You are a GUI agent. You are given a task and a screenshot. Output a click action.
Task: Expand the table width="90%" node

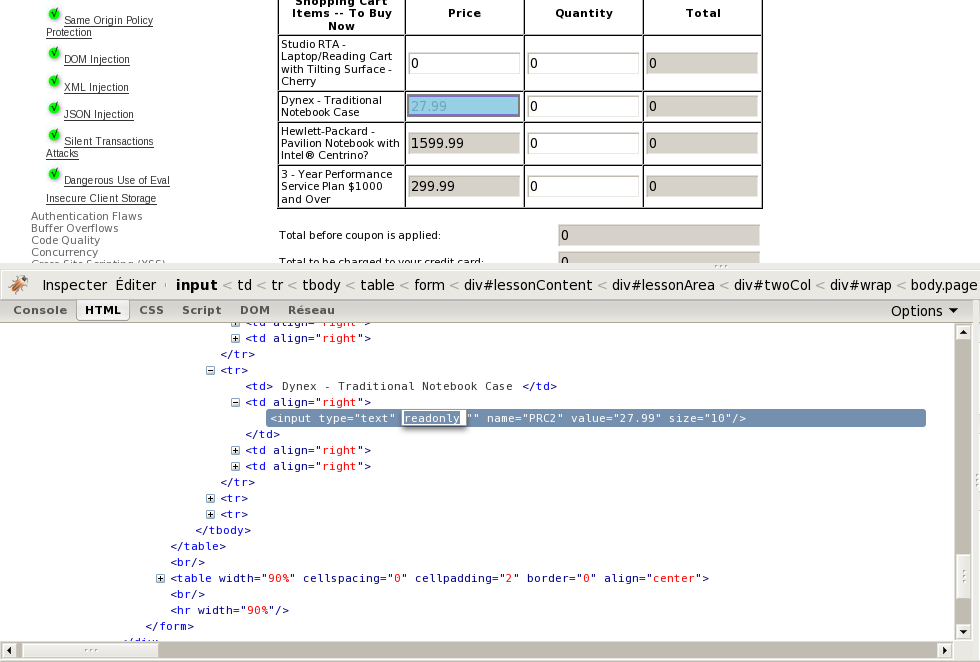click(x=161, y=578)
